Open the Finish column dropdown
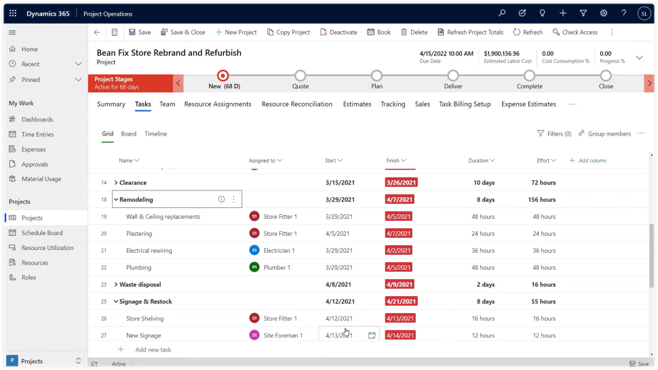Screen dimensions: 658x370 [396, 161]
